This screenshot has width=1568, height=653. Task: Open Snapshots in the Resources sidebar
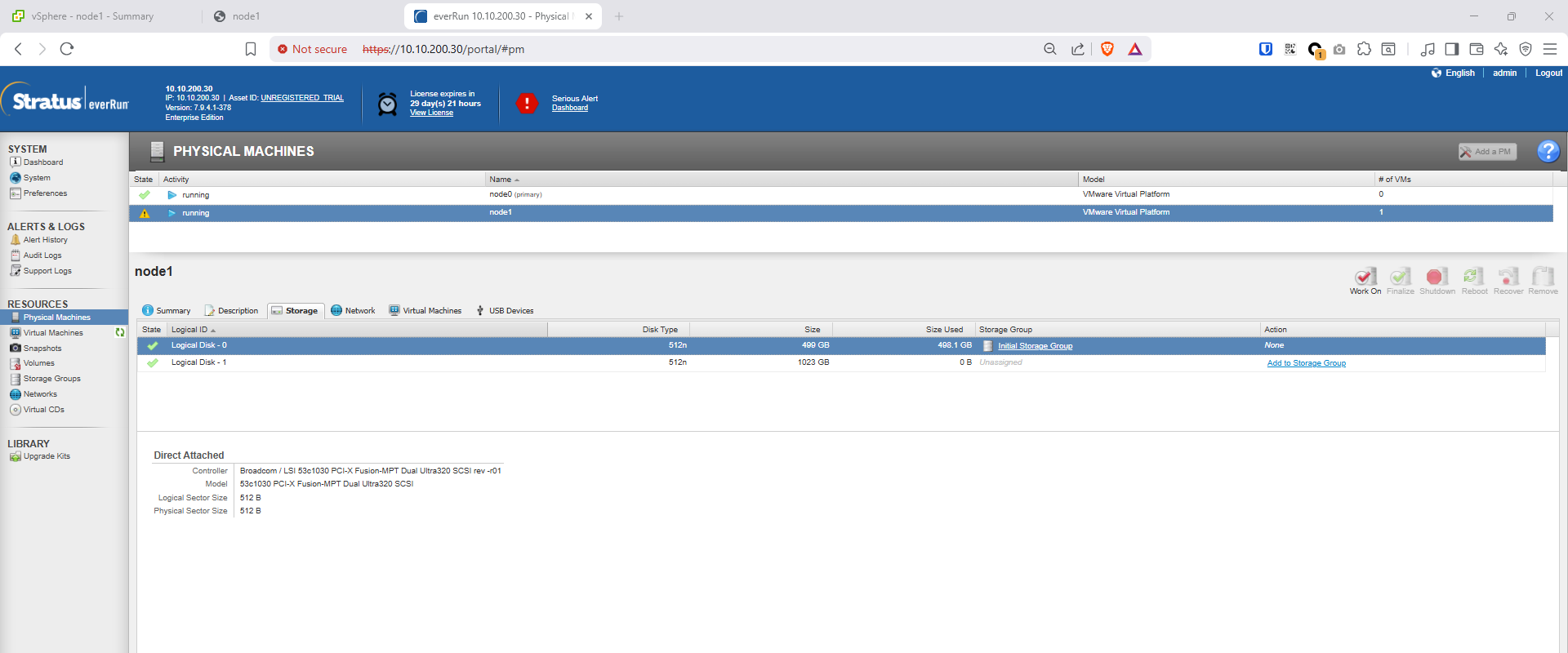coord(42,349)
